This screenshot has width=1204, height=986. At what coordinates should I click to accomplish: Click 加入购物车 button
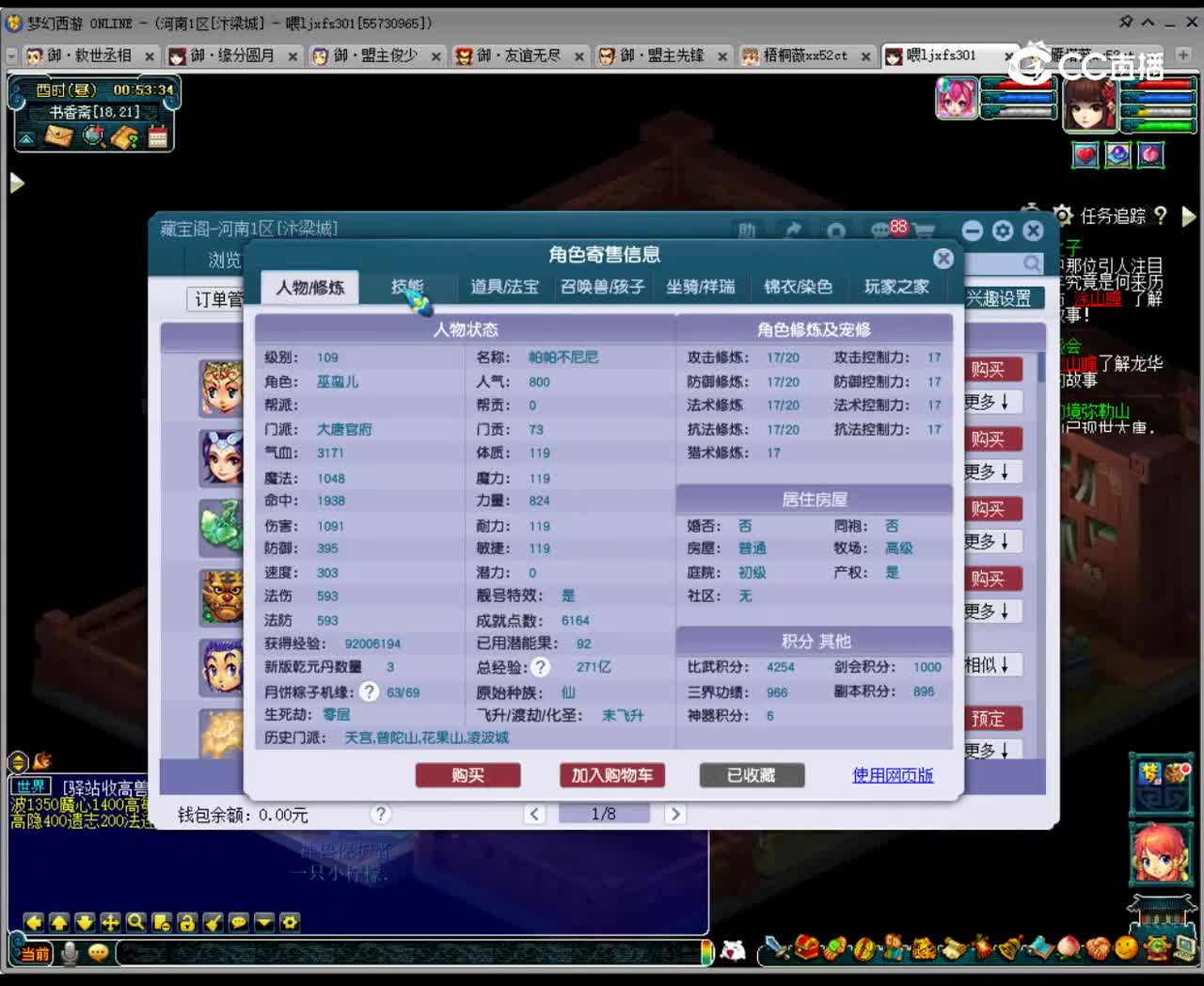coord(612,775)
